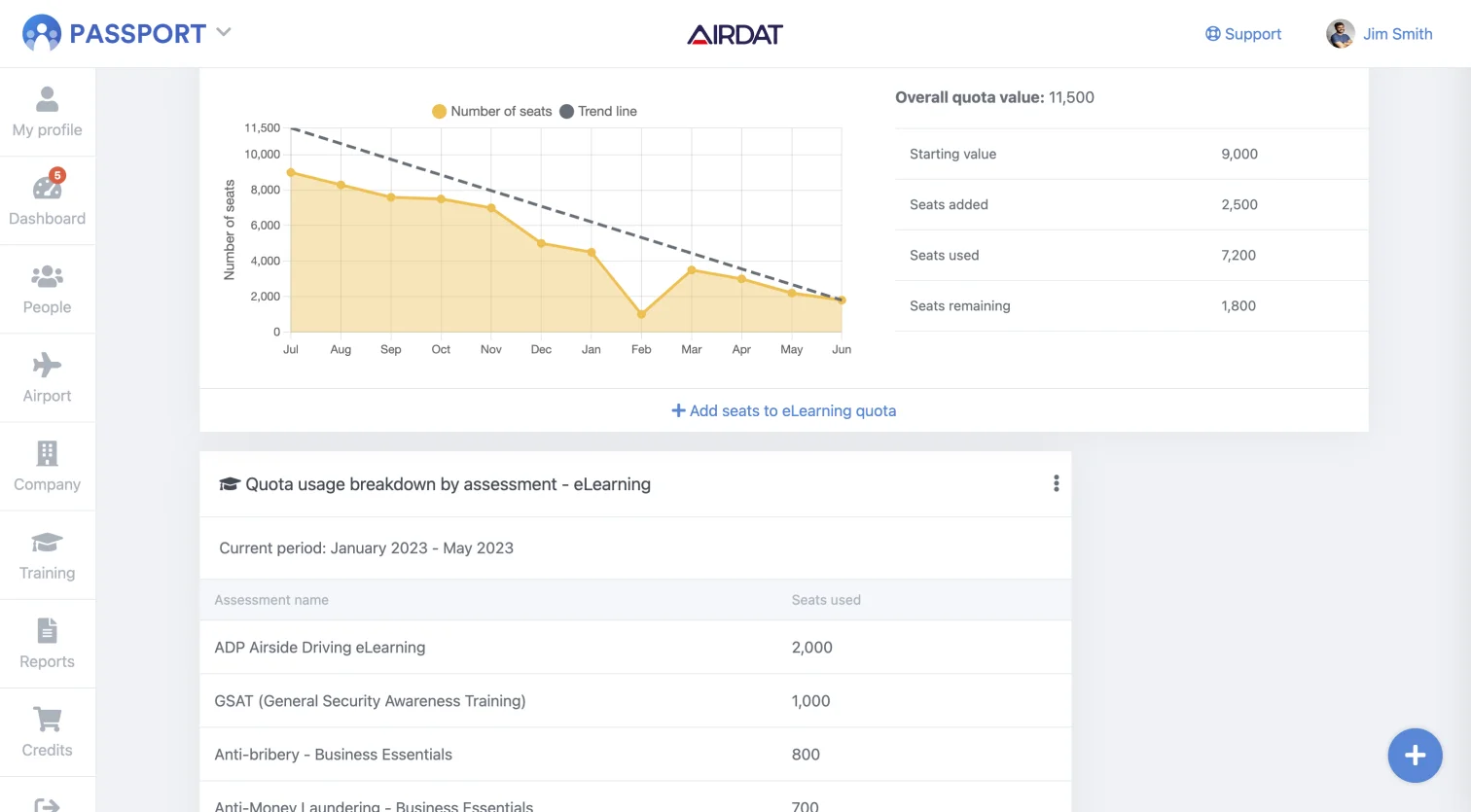
Task: Expand the PASSPORT dropdown chevron
Action: click(x=224, y=32)
